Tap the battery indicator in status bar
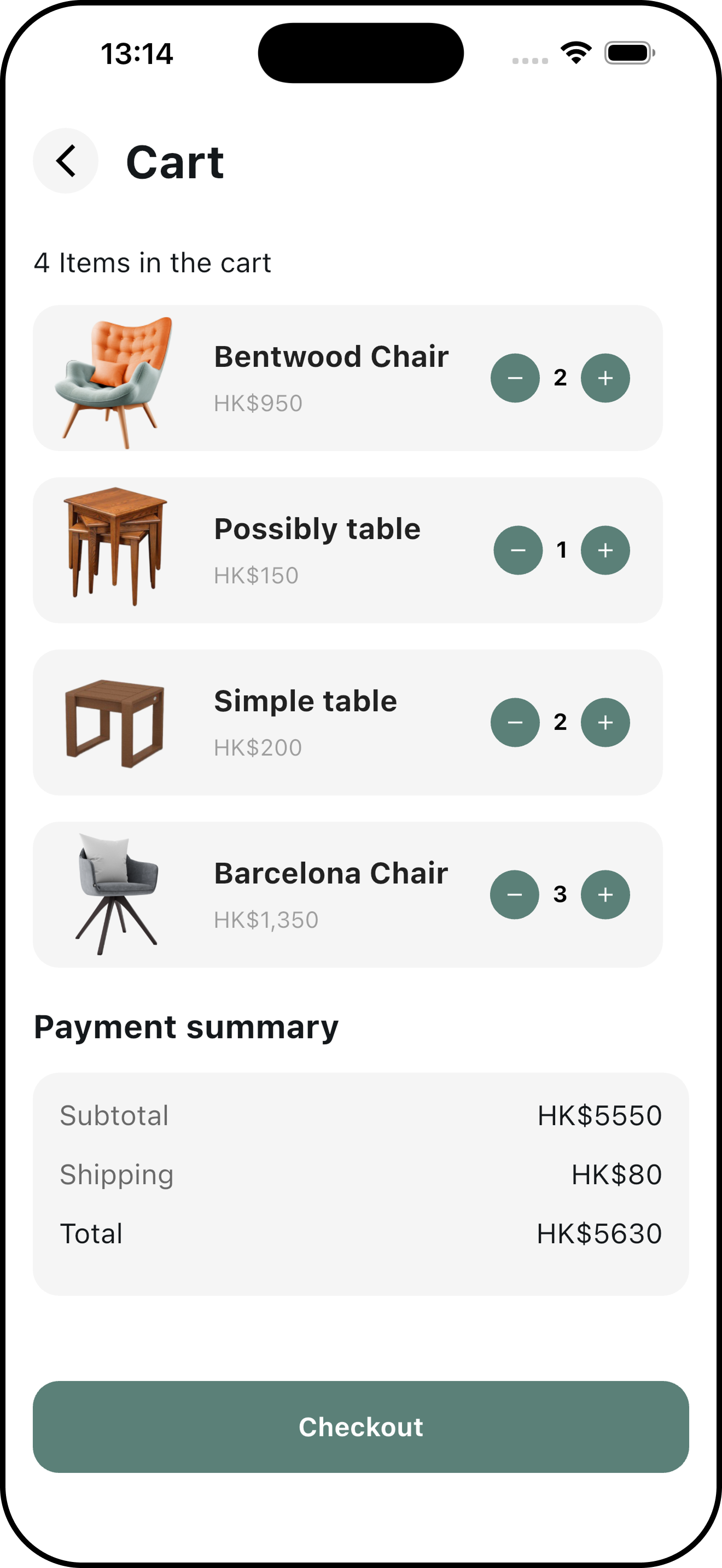 (x=630, y=53)
